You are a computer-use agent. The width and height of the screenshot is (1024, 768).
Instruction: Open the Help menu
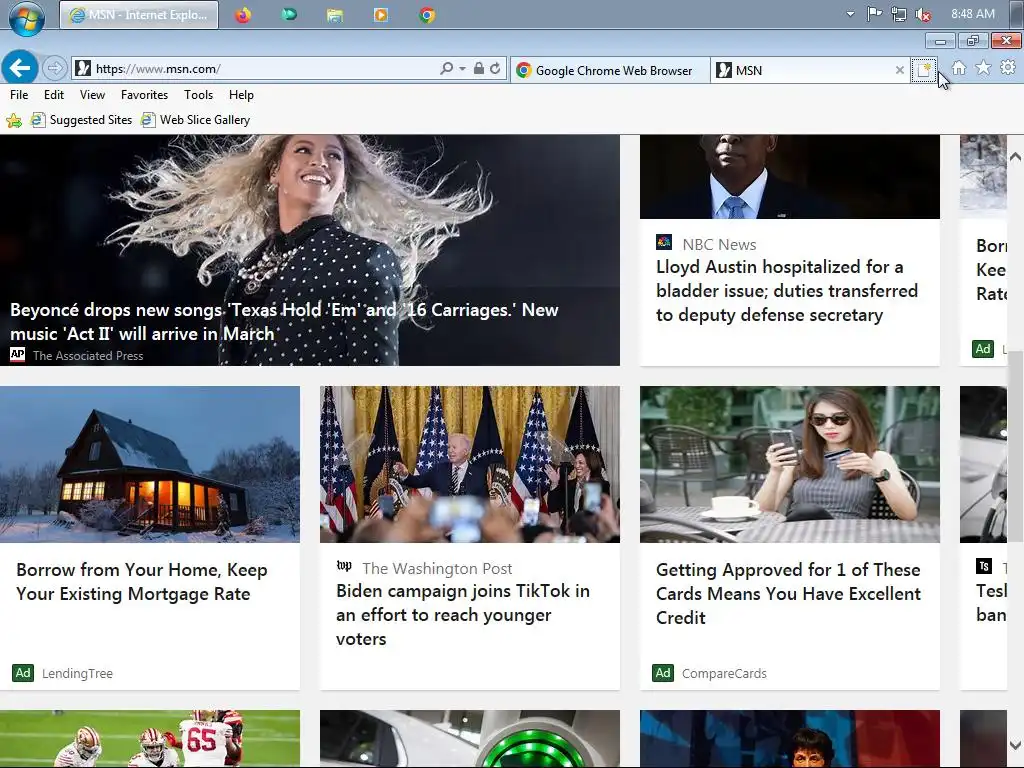tap(241, 95)
